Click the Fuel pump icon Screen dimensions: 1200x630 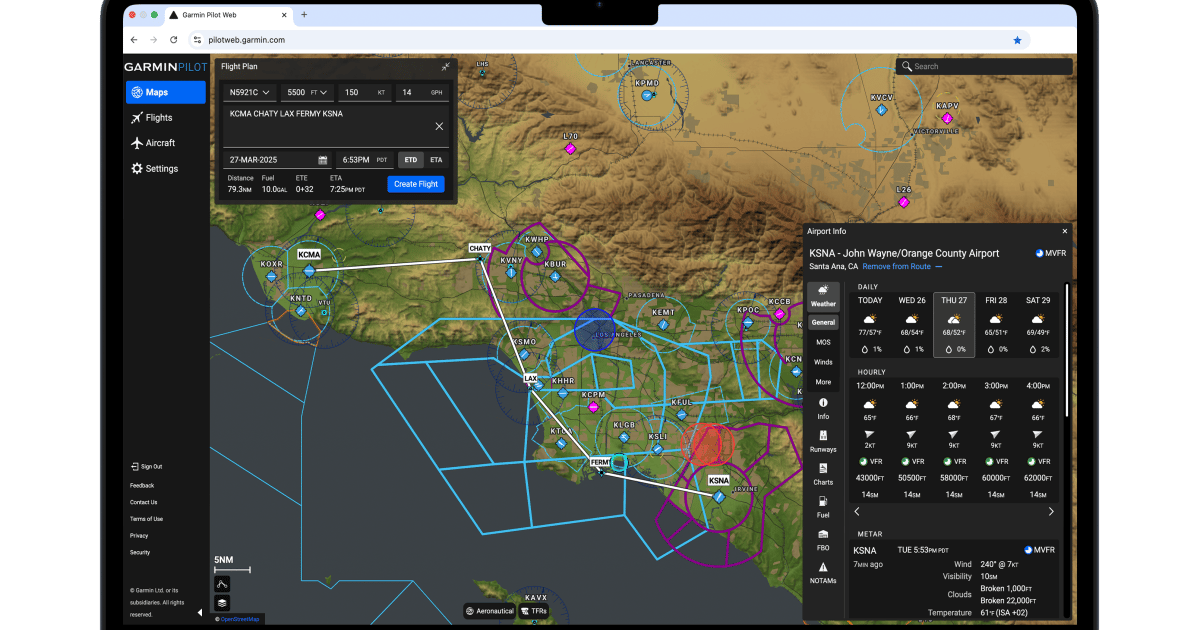823,501
